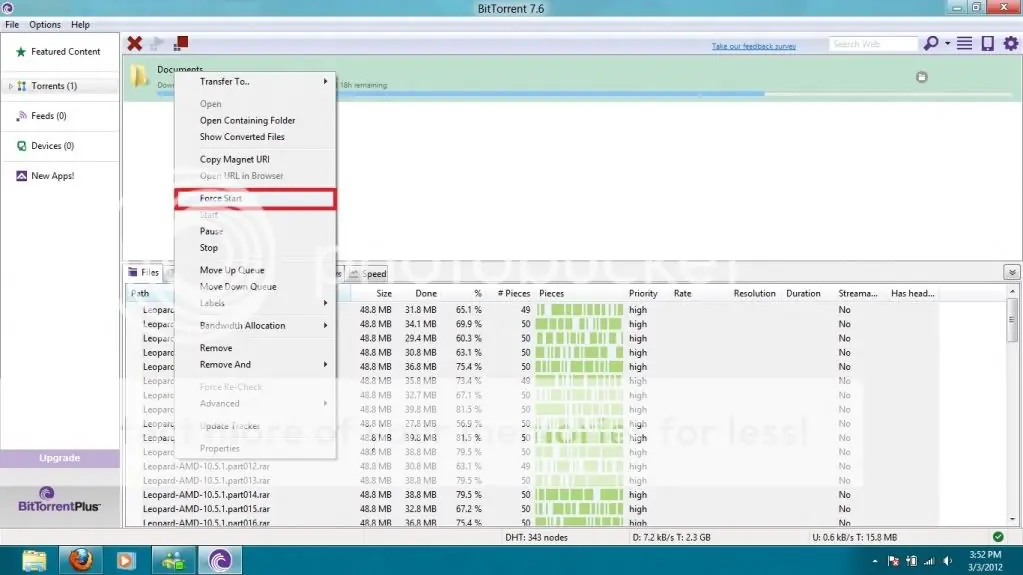
Task: Open the feedback survey link
Action: pyautogui.click(x=754, y=46)
